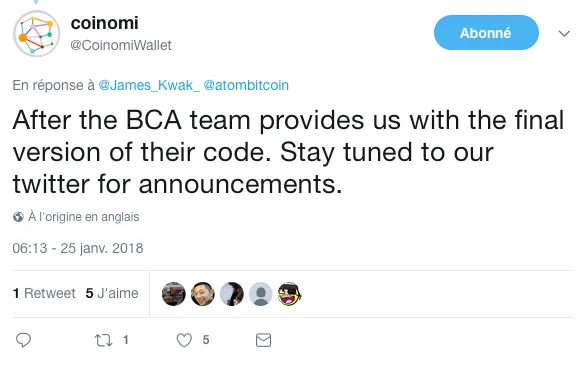Image resolution: width=580 pixels, height=375 pixels.
Task: Open the 06:13 - 25 janv. 2018 timestamp
Action: click(78, 248)
